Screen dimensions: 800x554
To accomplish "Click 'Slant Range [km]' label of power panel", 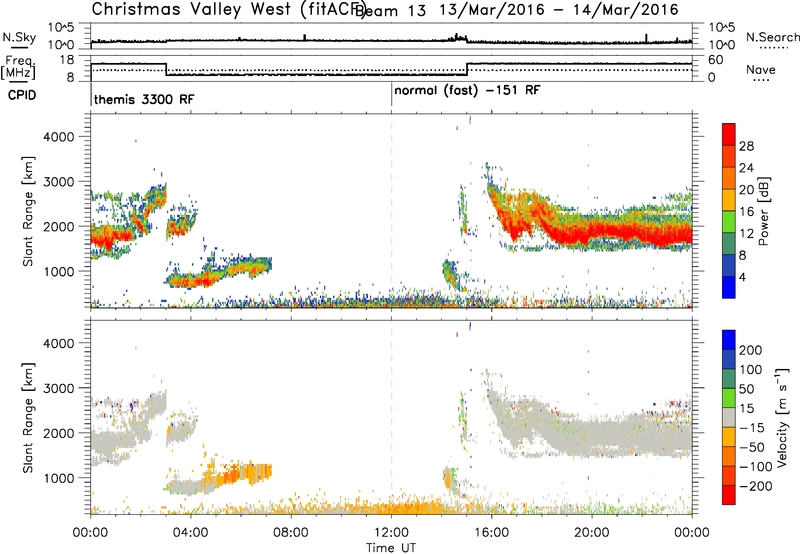I will (x=28, y=211).
